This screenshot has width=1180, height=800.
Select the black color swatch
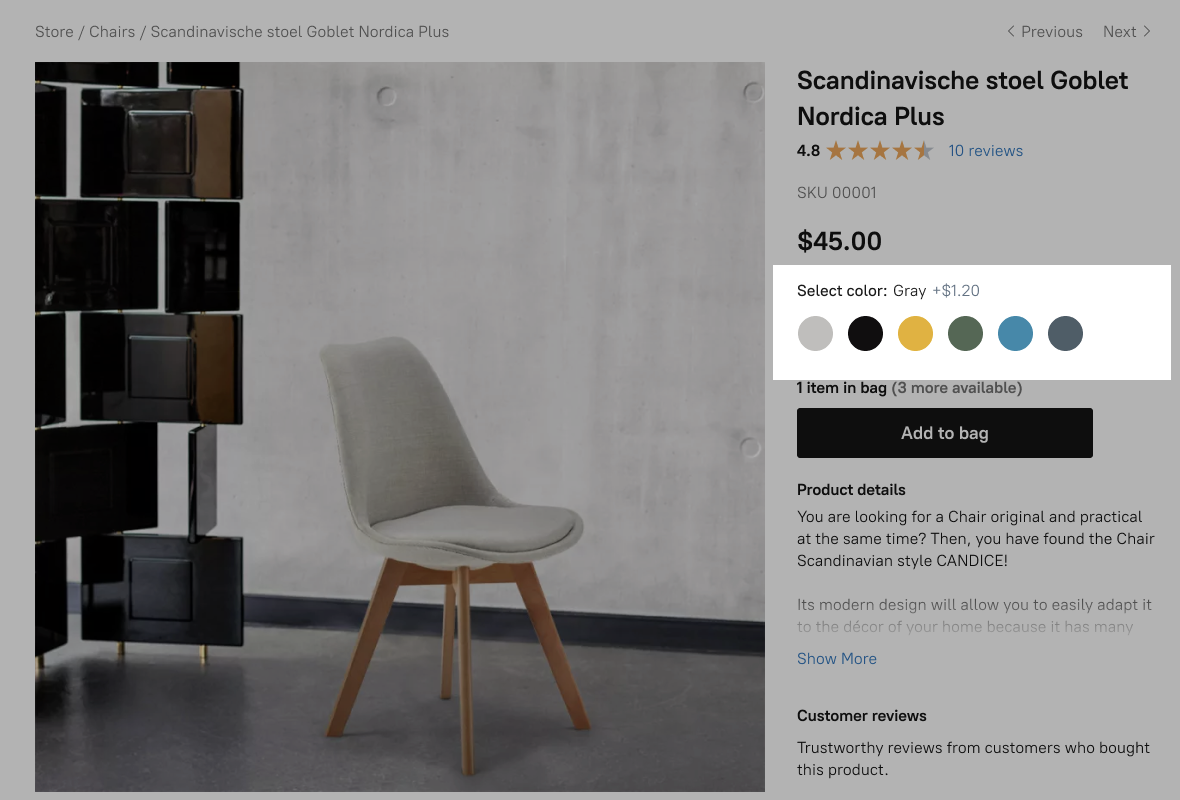pos(865,333)
